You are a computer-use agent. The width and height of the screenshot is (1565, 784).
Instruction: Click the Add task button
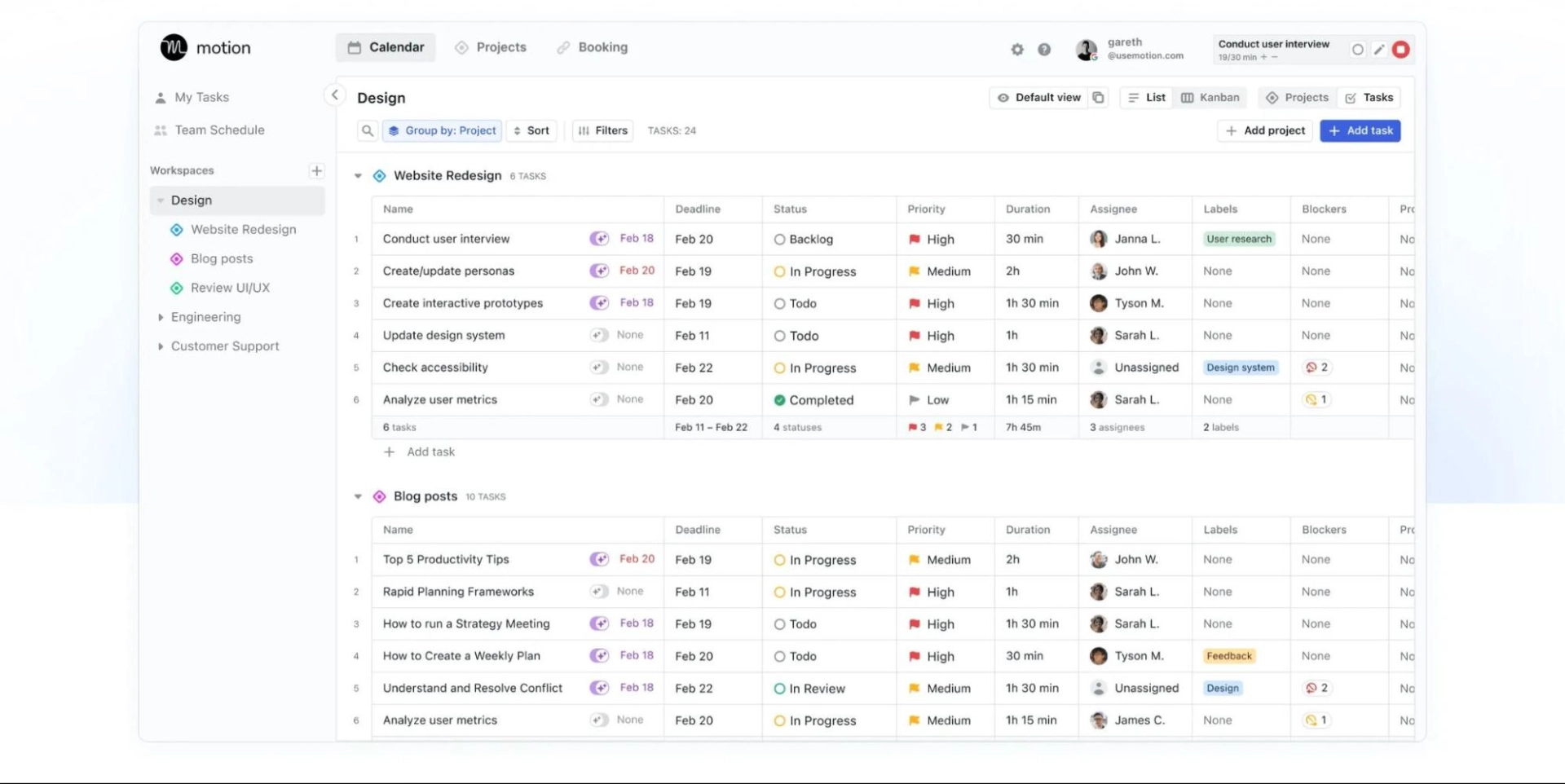1360,130
